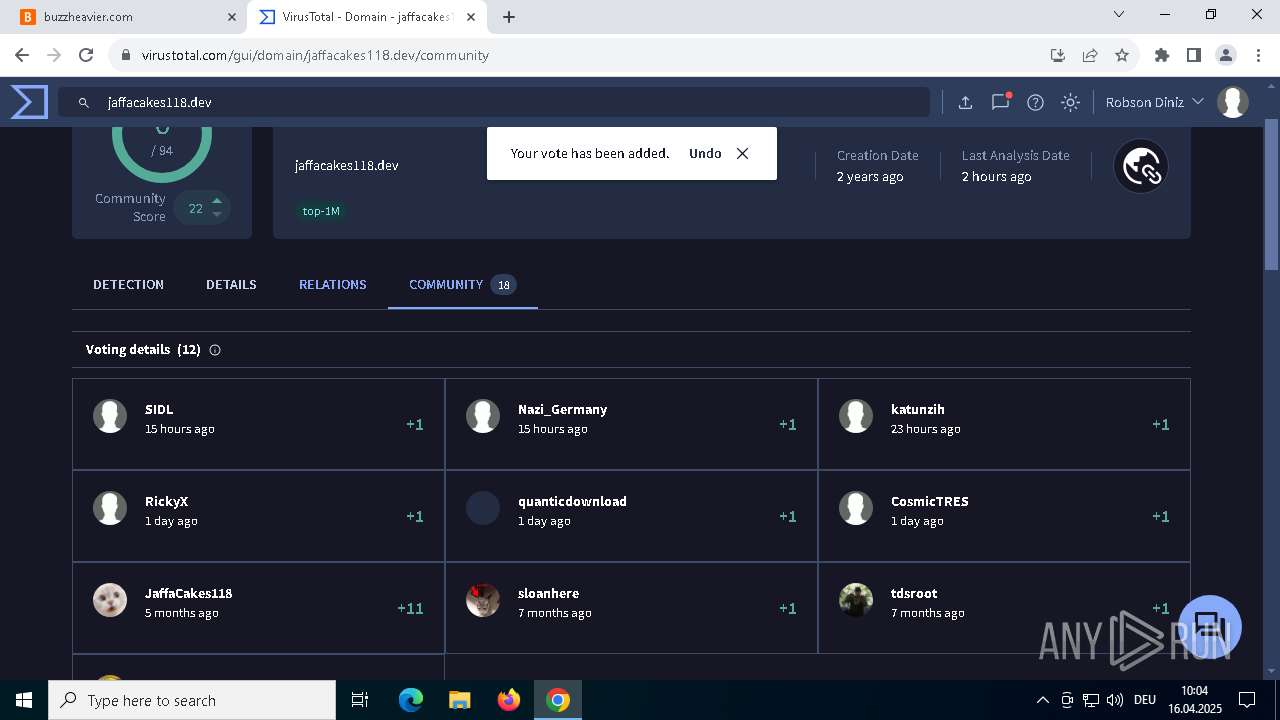Open the Windows Start menu
1280x720 pixels.
click(x=24, y=700)
